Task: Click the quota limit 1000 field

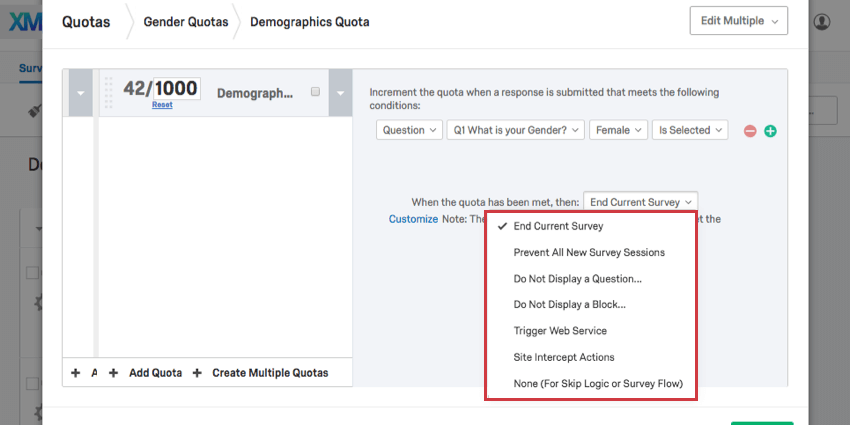Action: pyautogui.click(x=176, y=88)
